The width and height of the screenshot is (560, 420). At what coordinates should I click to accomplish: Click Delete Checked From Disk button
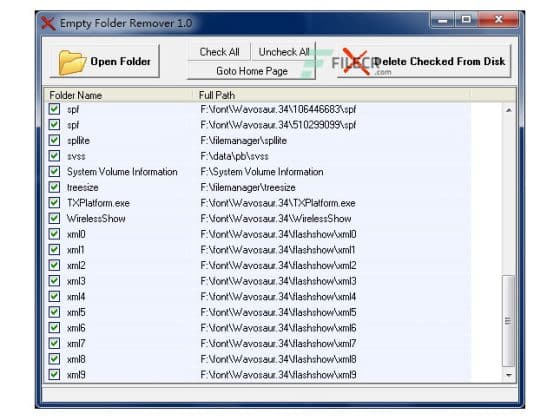pyautogui.click(x=424, y=61)
